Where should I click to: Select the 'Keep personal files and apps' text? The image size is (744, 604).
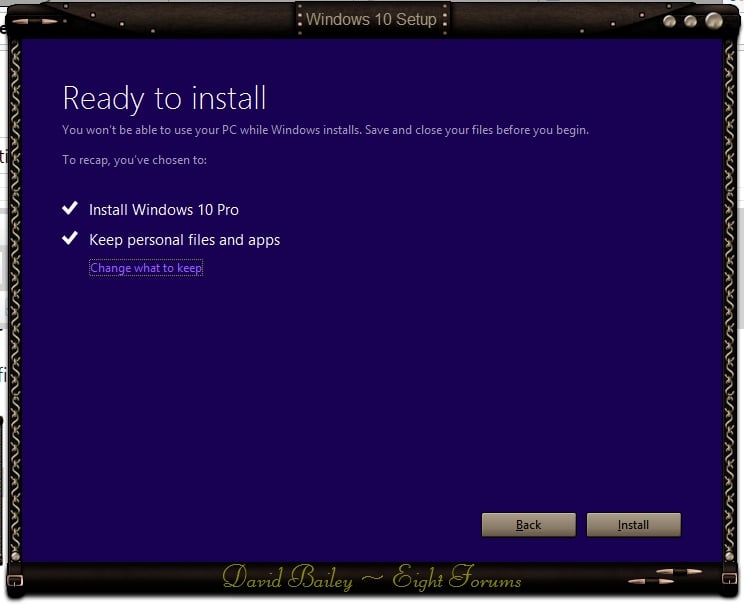[x=185, y=240]
